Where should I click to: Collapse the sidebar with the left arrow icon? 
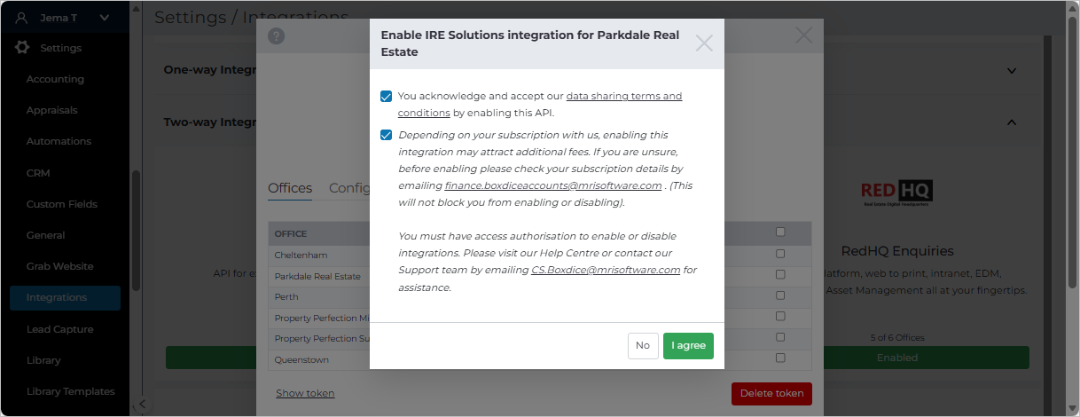pyautogui.click(x=141, y=404)
